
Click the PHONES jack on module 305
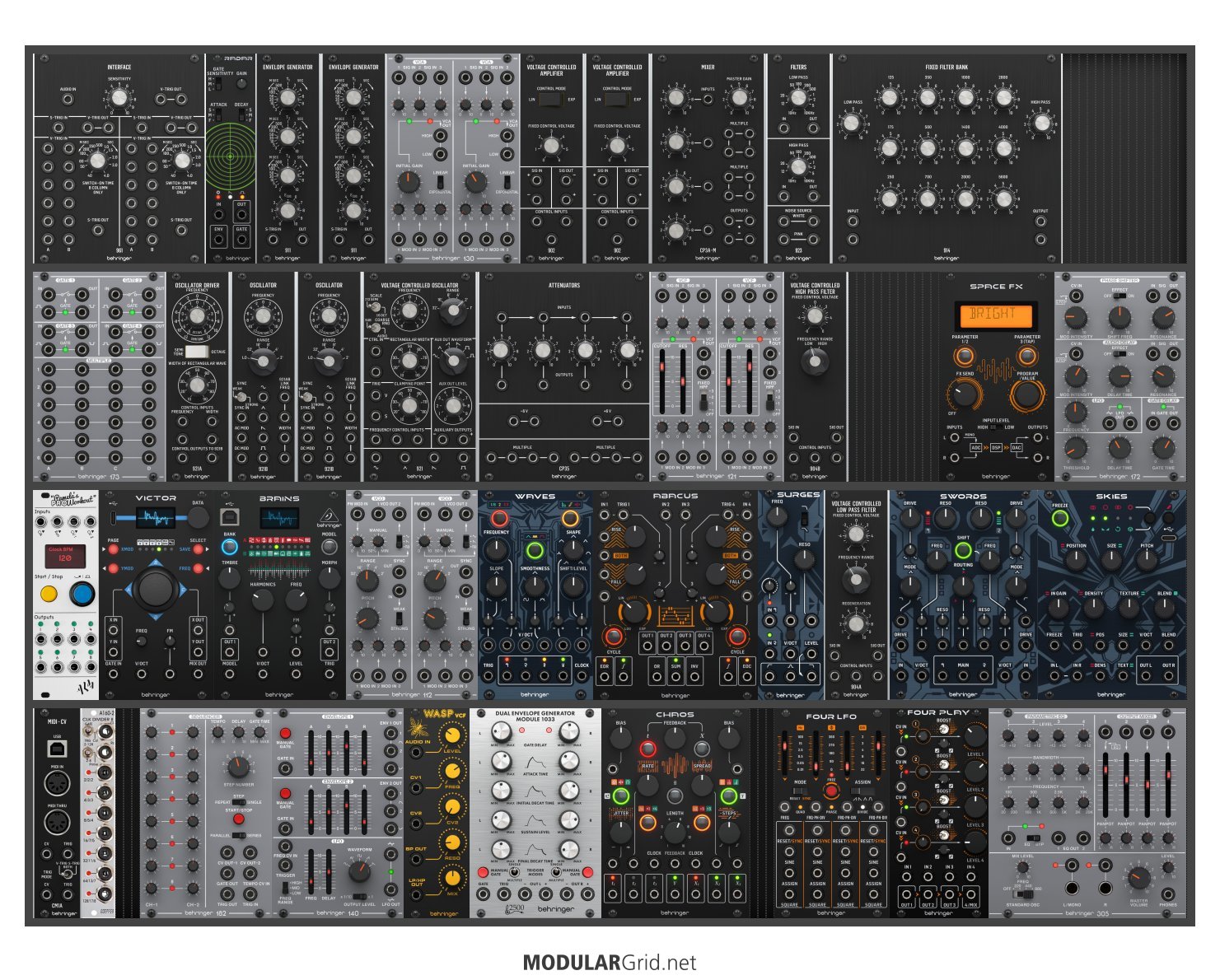pyautogui.click(x=1170, y=893)
